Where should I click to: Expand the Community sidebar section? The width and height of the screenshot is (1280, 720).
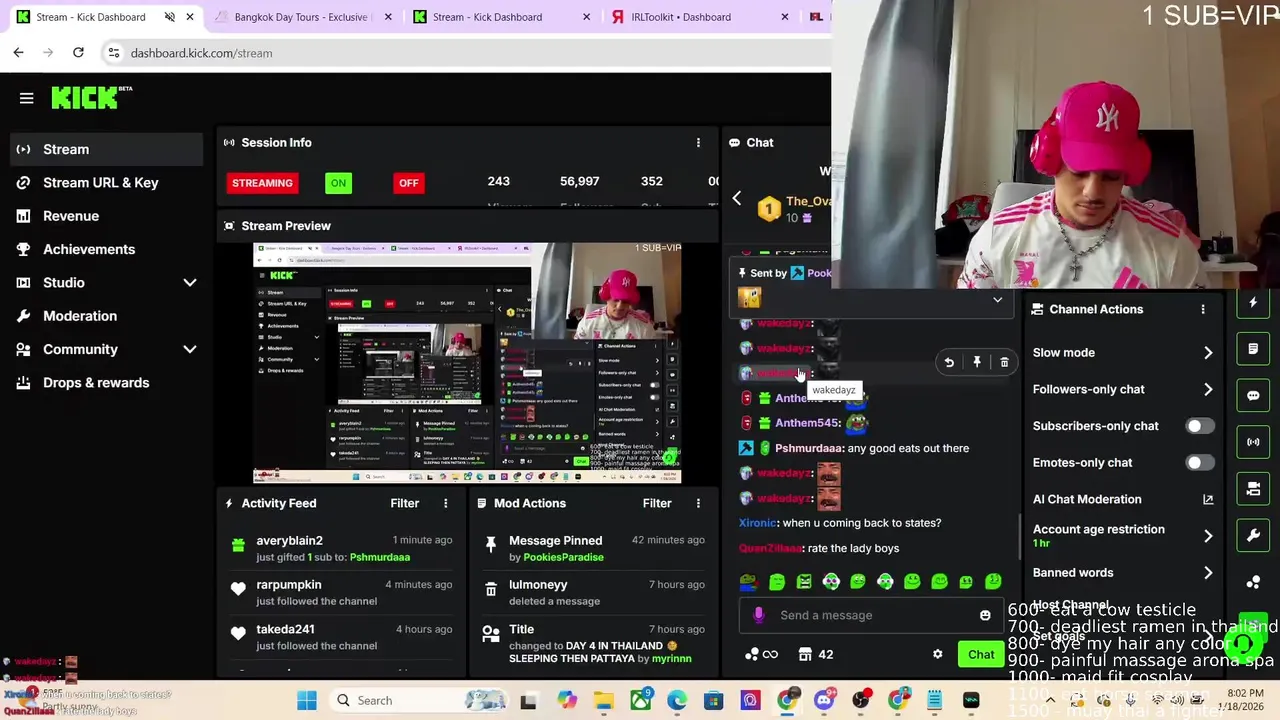click(x=189, y=349)
